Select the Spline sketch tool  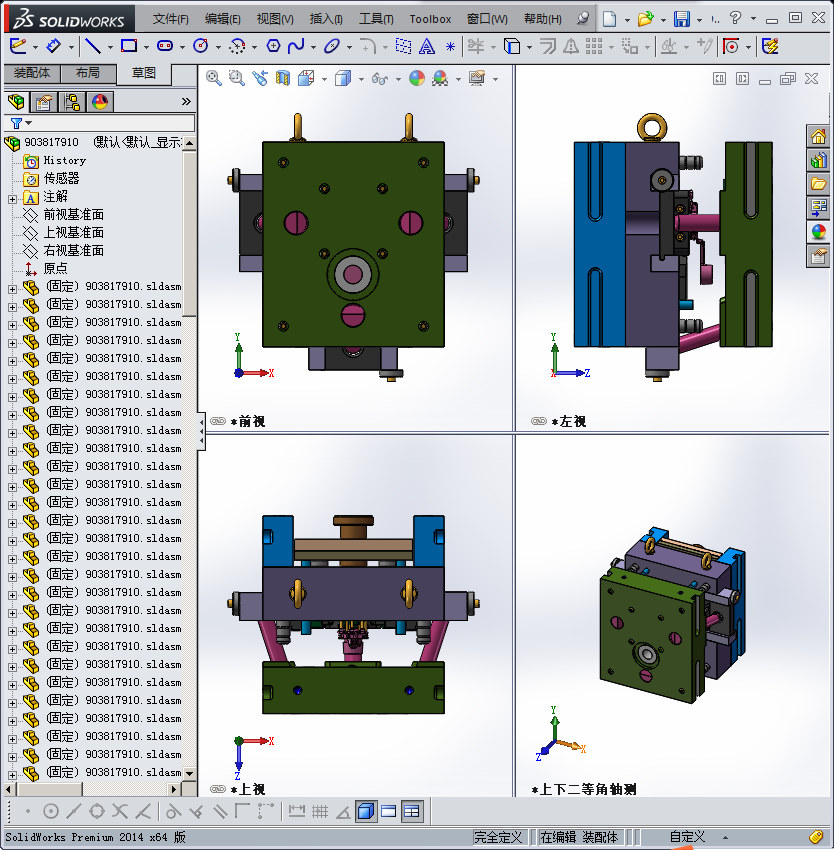point(296,46)
